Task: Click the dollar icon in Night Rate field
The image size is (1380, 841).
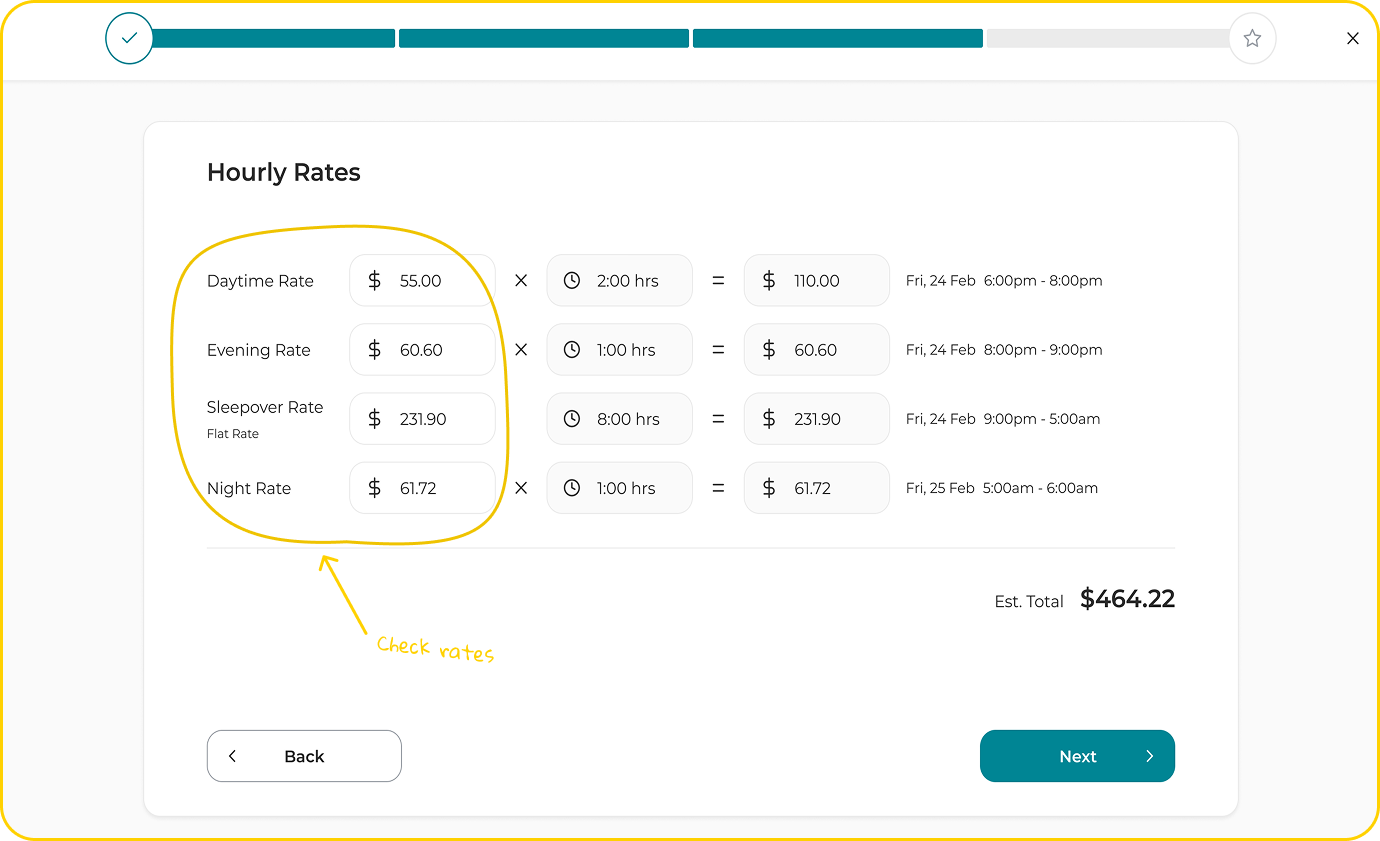Action: coord(375,488)
